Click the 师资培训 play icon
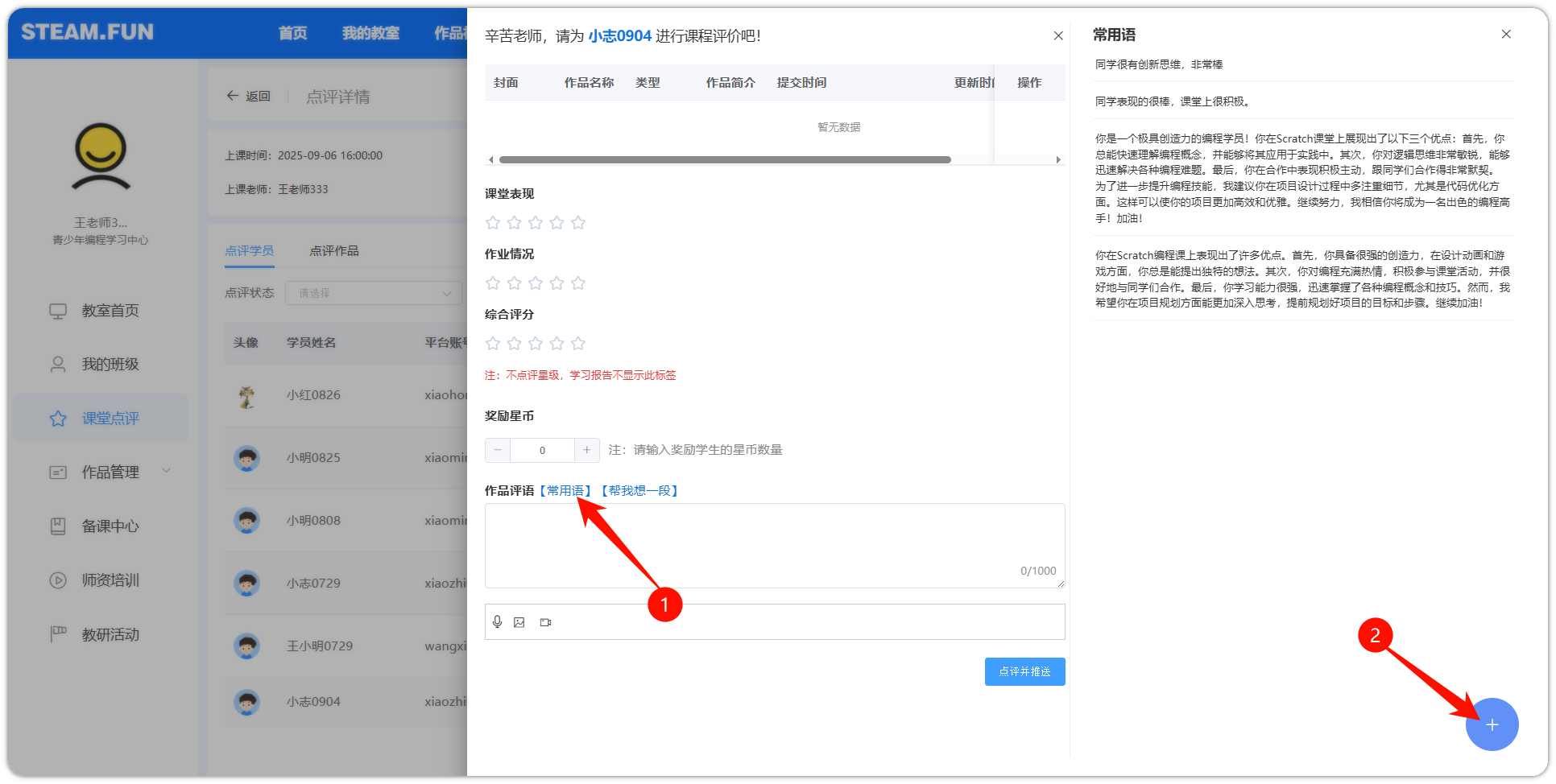This screenshot has width=1556, height=784. 58,580
